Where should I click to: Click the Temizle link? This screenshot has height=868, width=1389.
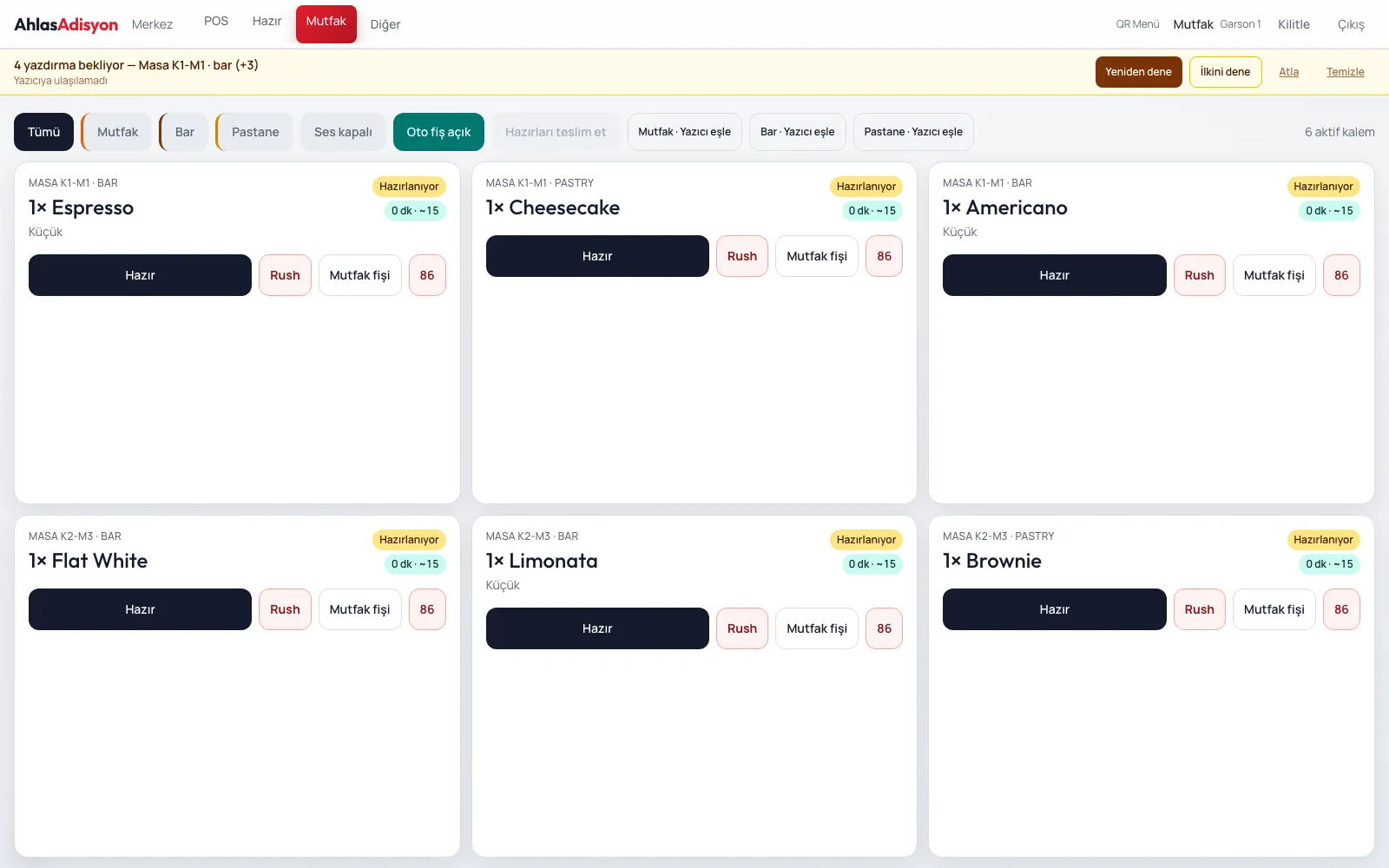[x=1345, y=72]
